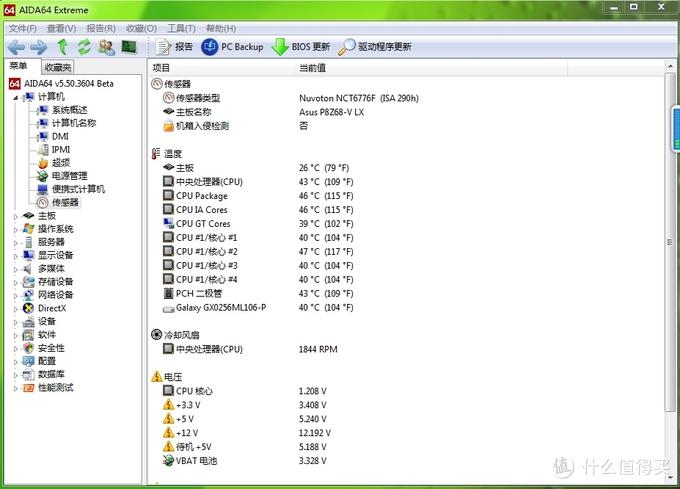This screenshot has width=680, height=489.
Task: Click the 性能测试 tree icon
Action: (28, 388)
